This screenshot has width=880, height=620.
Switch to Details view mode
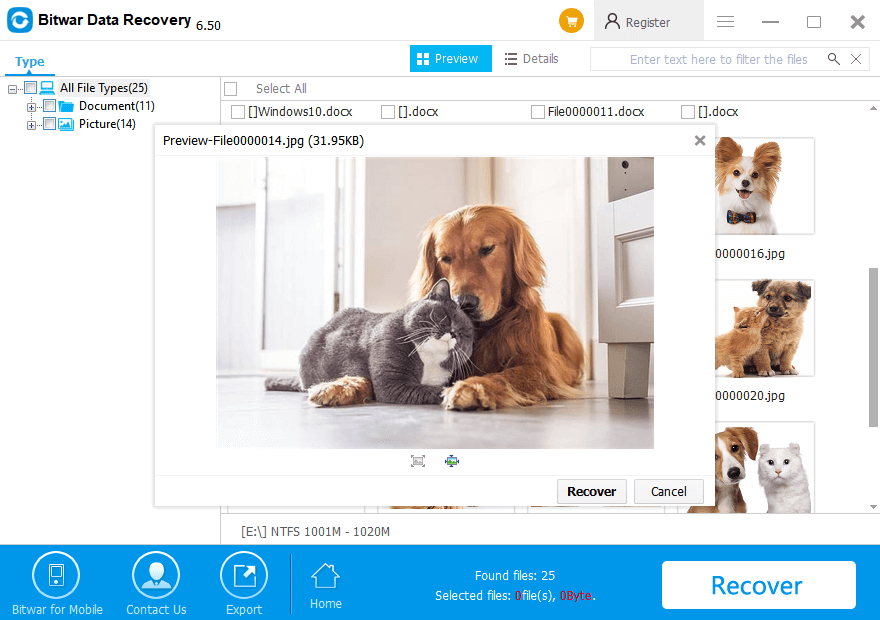point(531,58)
